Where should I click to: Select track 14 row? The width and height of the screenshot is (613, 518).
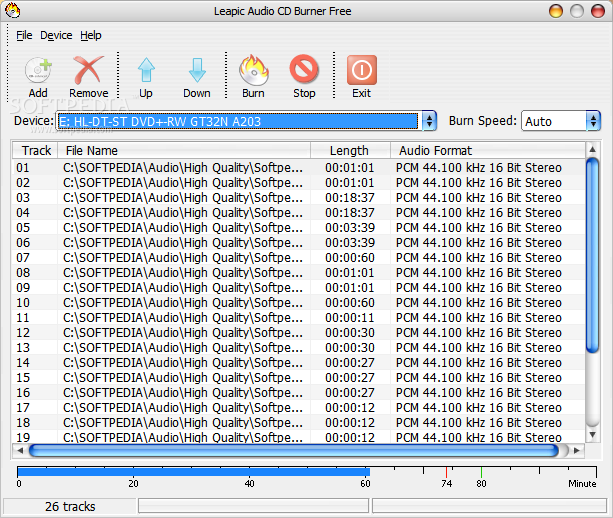(299, 362)
